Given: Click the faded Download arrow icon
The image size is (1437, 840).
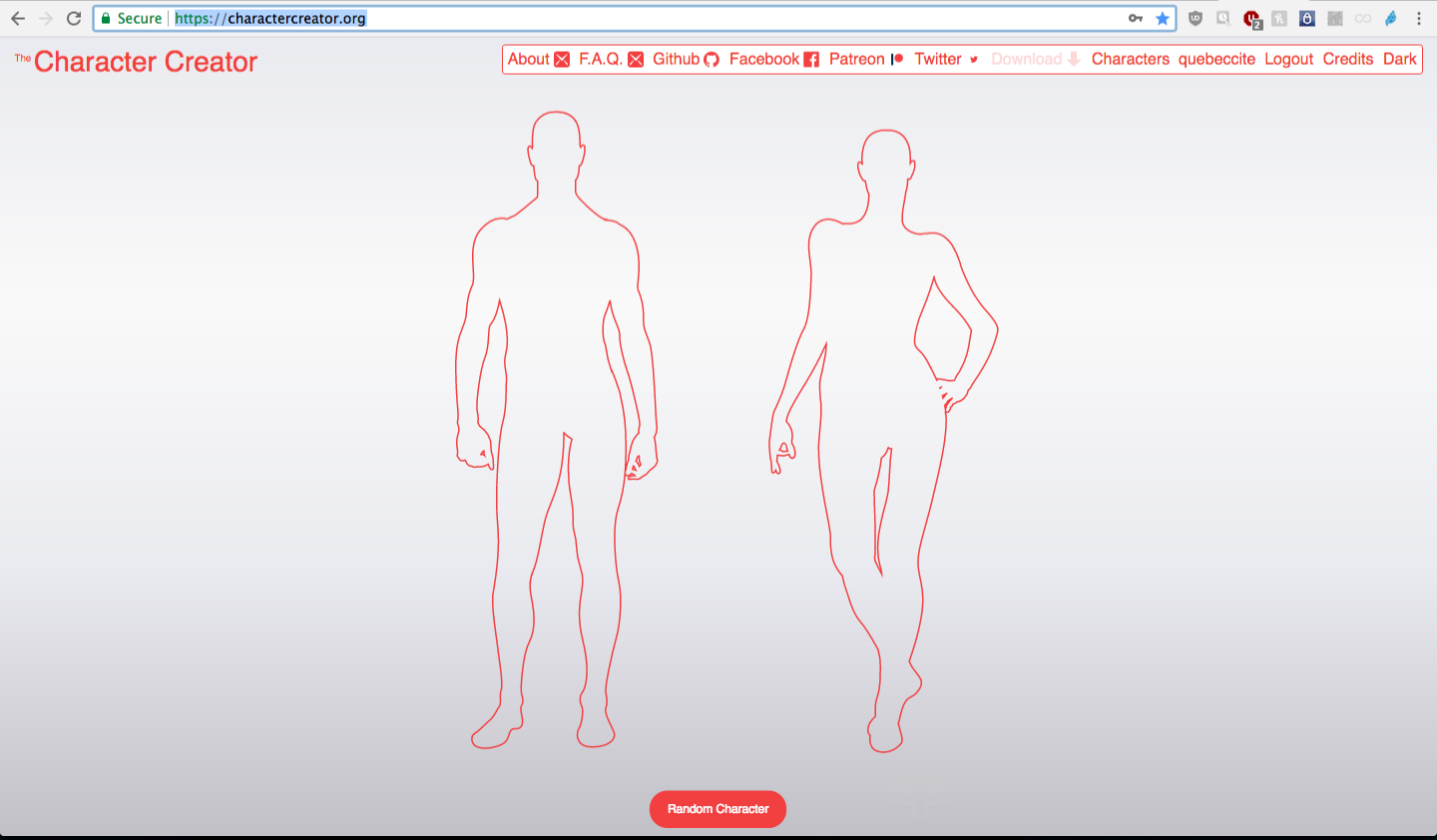Looking at the screenshot, I should coord(1074,59).
